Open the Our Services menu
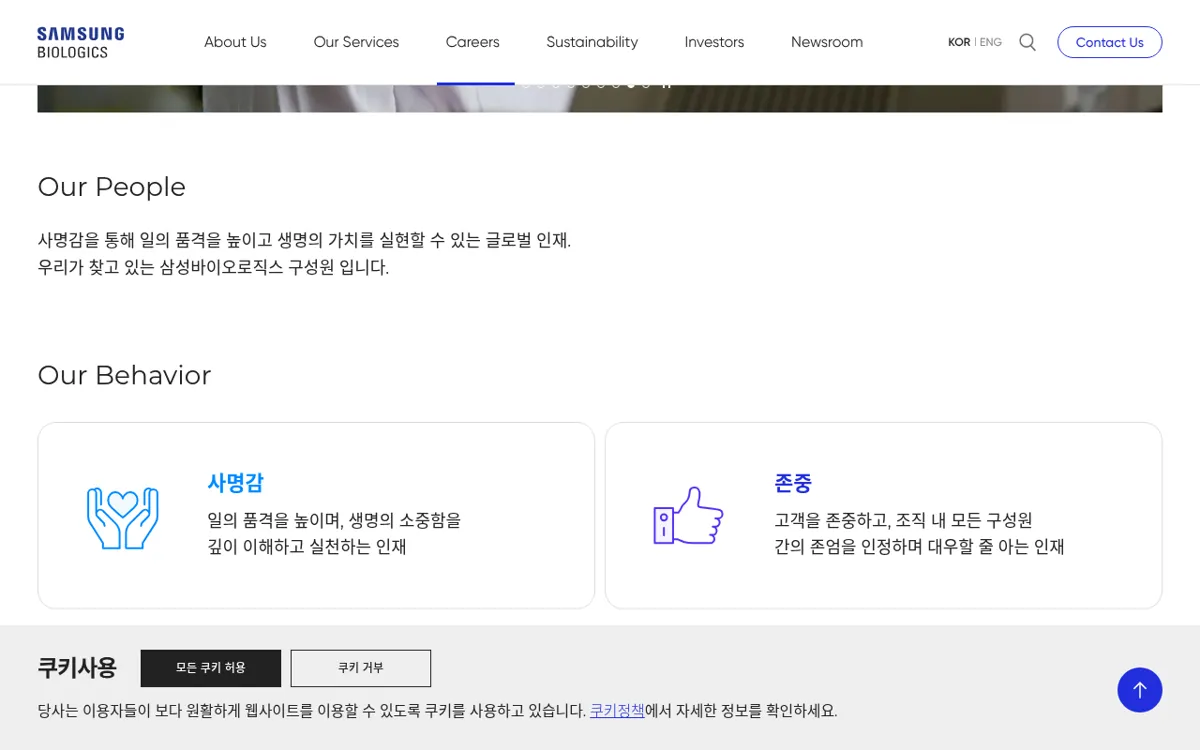The height and width of the screenshot is (750, 1200). coord(356,42)
